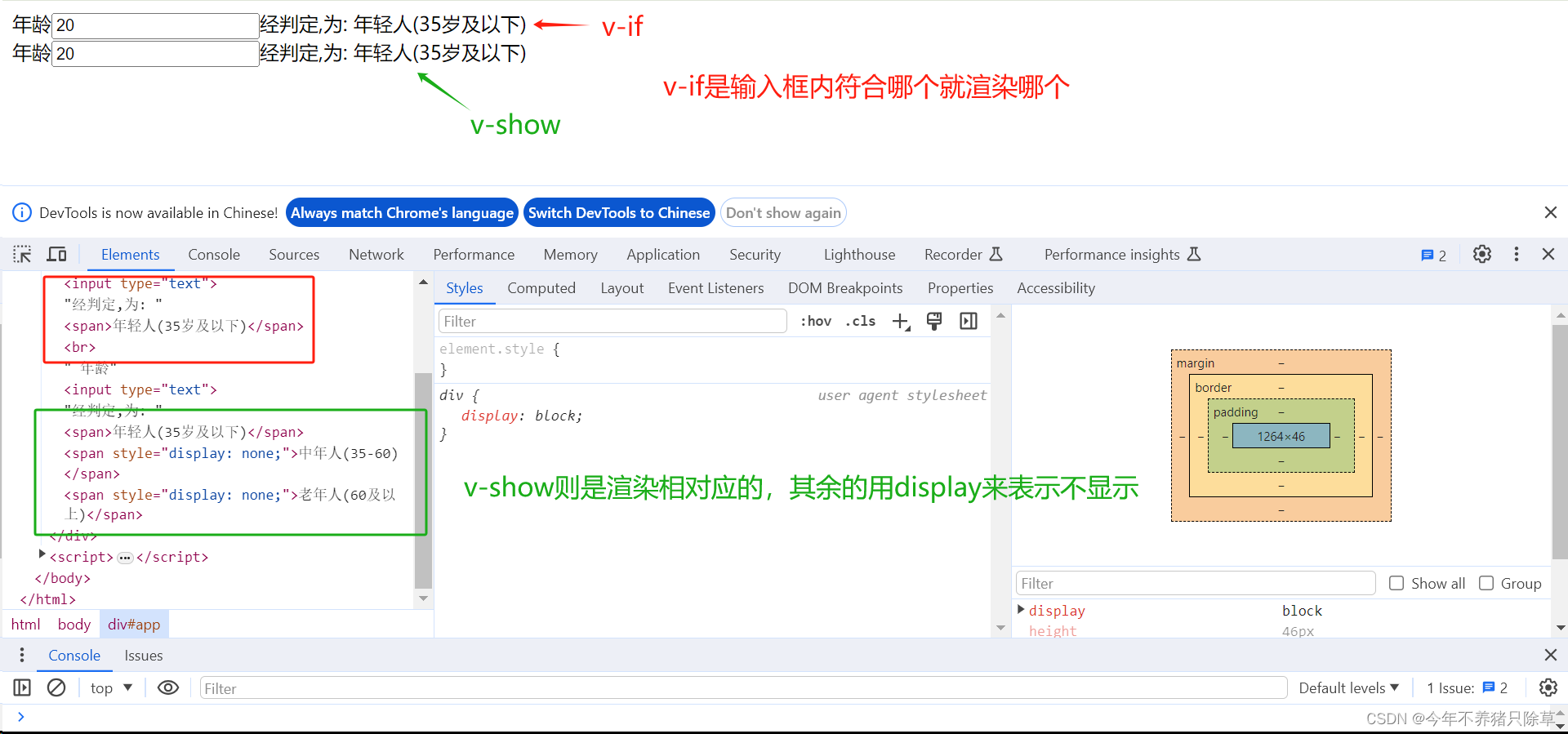This screenshot has height=734, width=1568.
Task: Select the closing body tag node
Action: point(63,578)
